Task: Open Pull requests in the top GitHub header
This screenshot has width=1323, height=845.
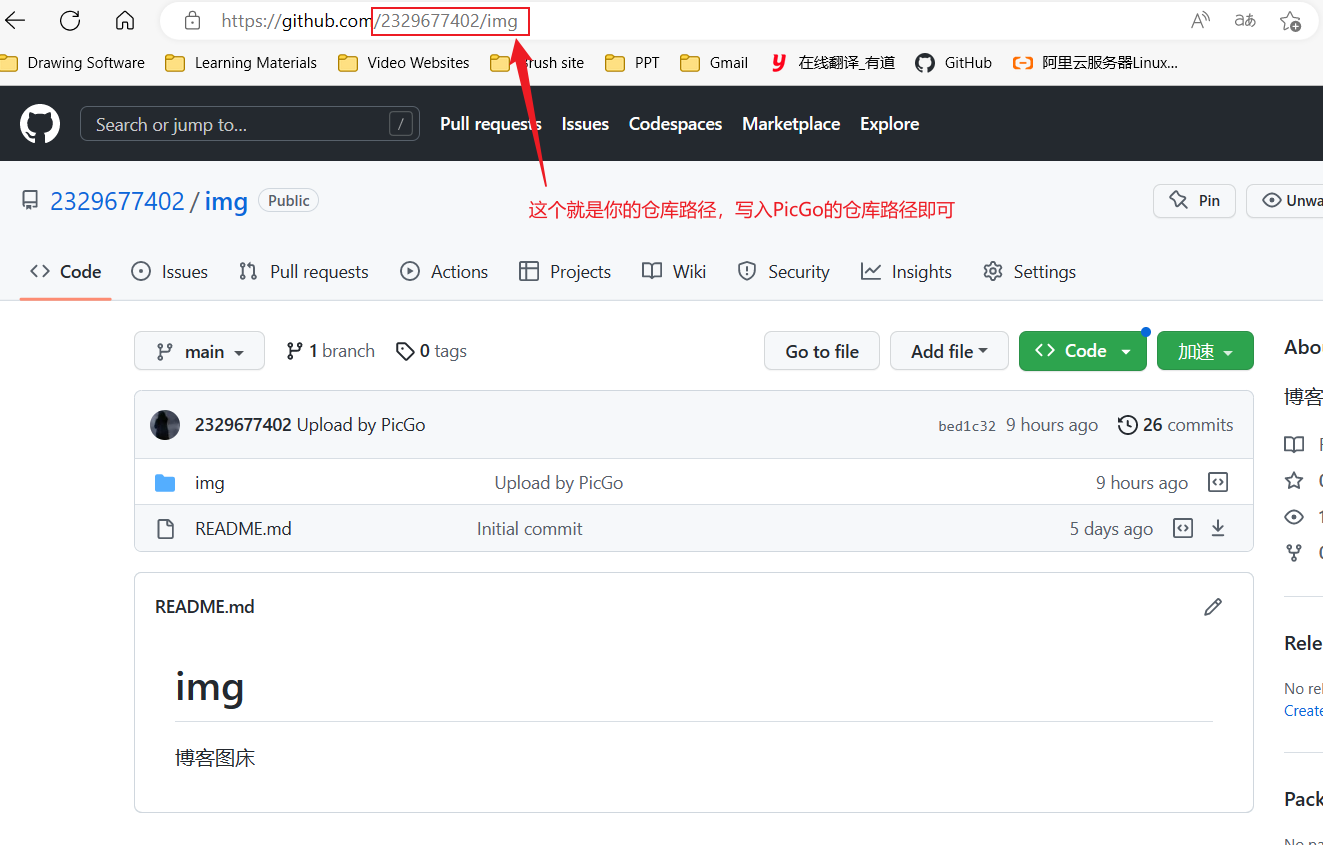Action: click(x=491, y=124)
